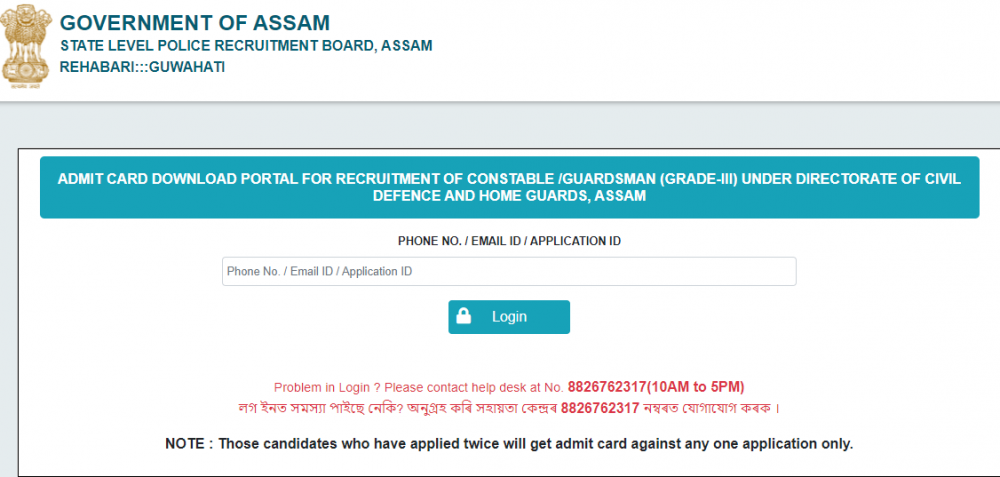This screenshot has width=1000, height=477.
Task: Click the applied twice admit card notice
Action: pyautogui.click(x=535, y=443)
